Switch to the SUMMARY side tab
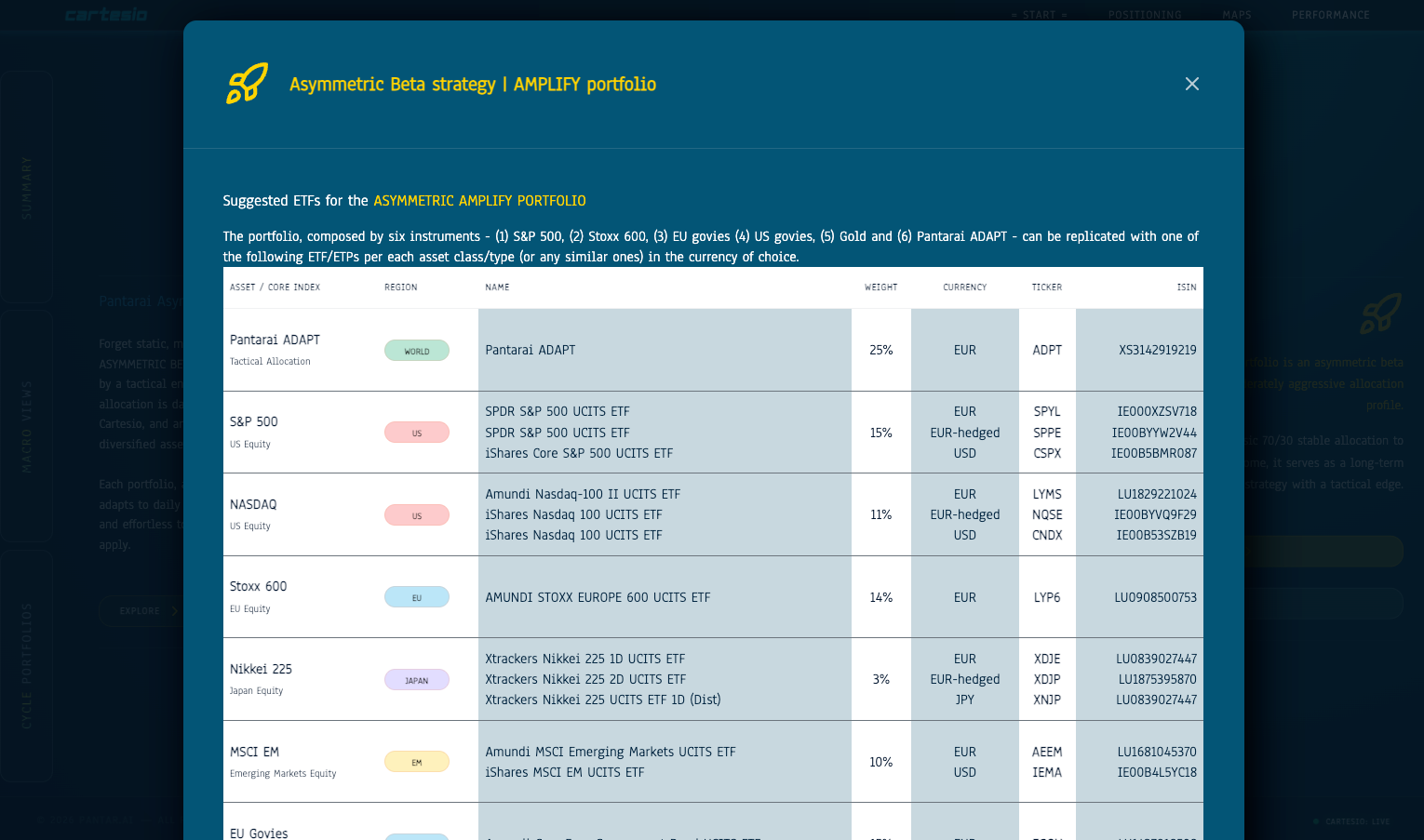The width and height of the screenshot is (1424, 840). 27,187
